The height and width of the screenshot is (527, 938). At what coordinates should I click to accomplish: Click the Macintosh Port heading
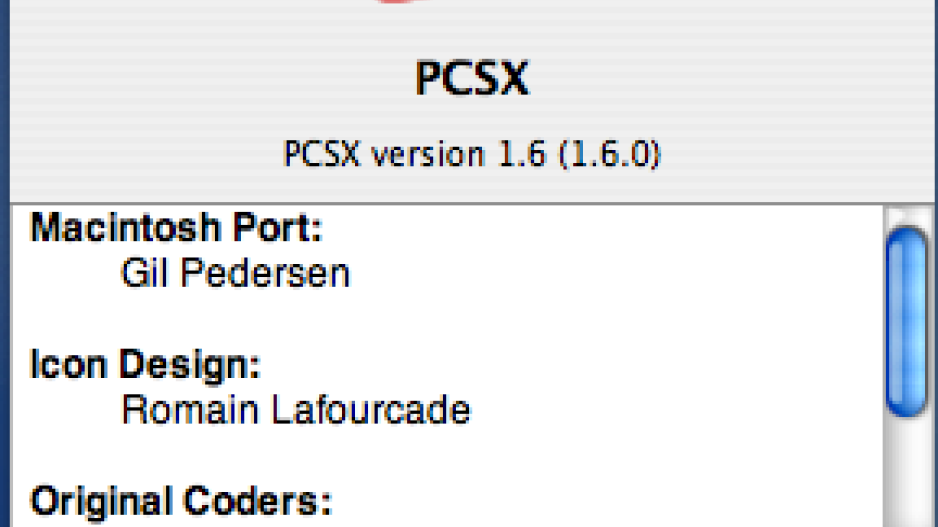[176, 228]
